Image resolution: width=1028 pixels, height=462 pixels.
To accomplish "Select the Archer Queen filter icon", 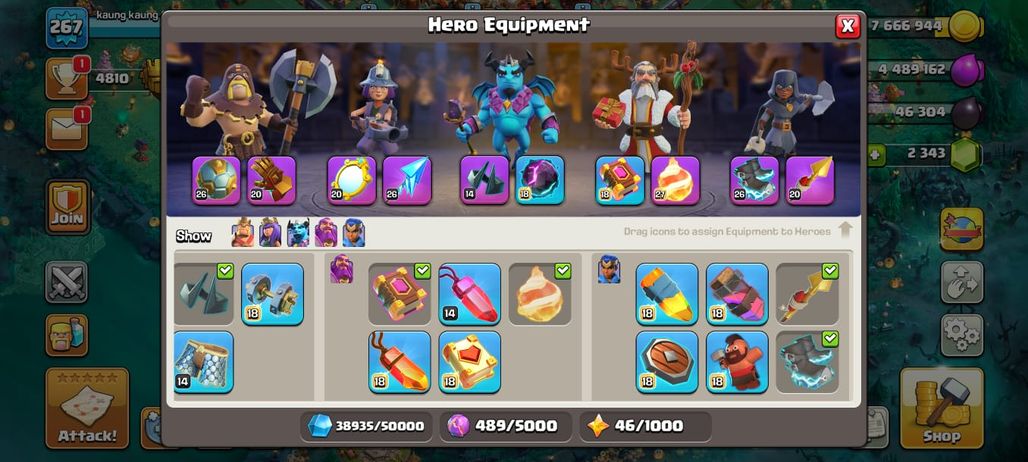I will 270,233.
